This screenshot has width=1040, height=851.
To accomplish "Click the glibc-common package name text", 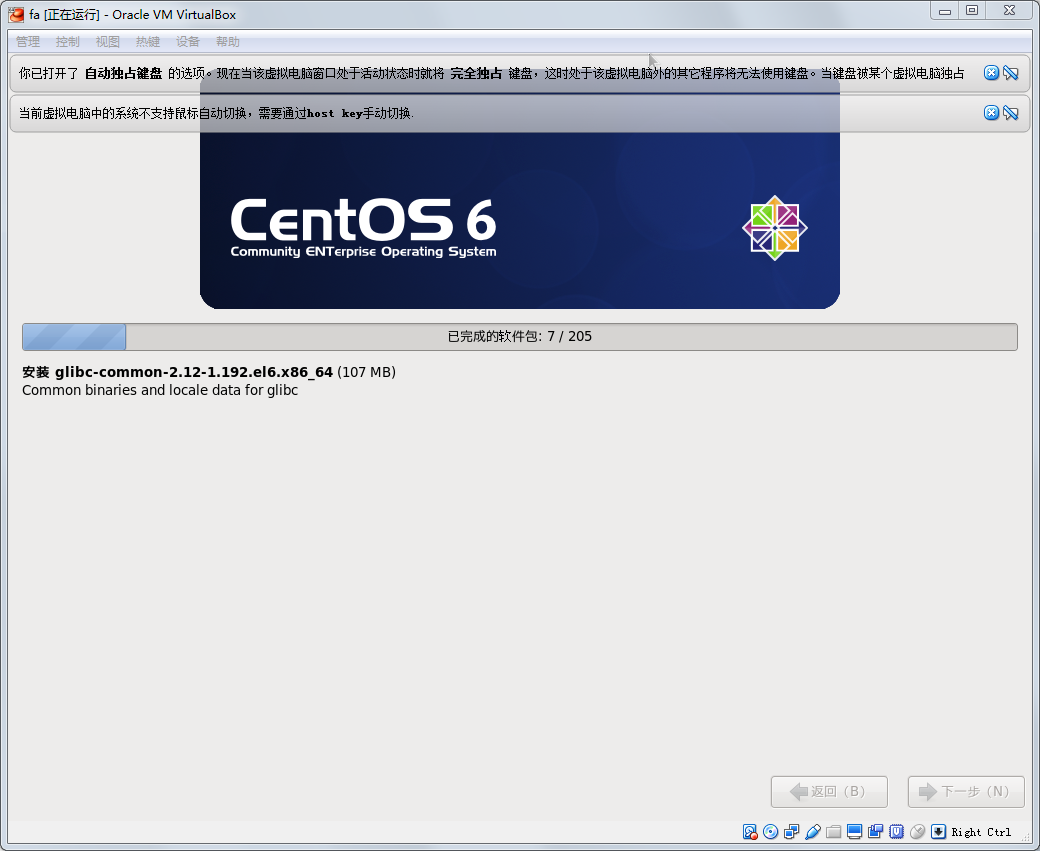I will (x=194, y=372).
